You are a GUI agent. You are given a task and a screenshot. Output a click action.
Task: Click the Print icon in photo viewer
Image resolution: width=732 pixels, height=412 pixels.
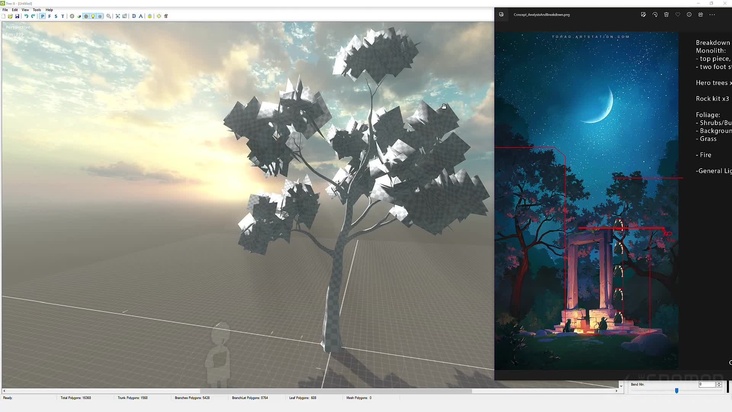click(701, 14)
